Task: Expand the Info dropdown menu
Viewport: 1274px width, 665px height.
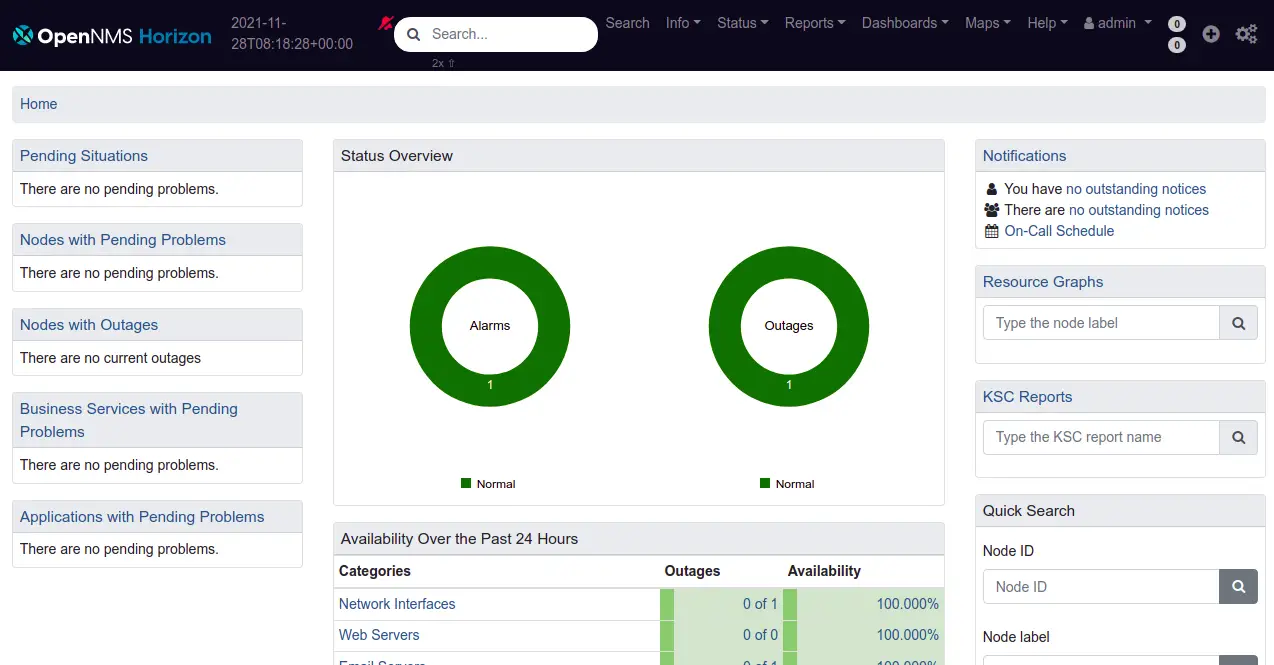Action: 683,23
